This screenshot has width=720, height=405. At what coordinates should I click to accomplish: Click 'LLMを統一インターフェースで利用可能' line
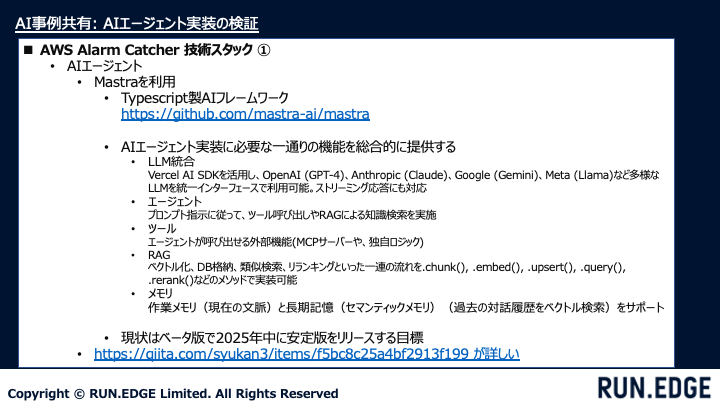click(x=287, y=188)
